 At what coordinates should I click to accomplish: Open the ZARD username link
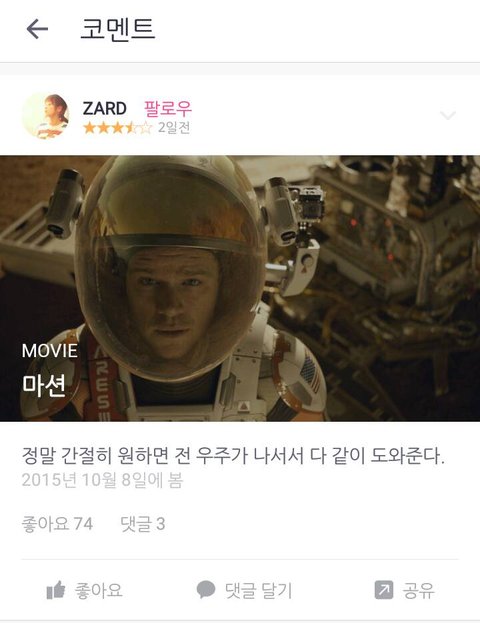pos(105,108)
